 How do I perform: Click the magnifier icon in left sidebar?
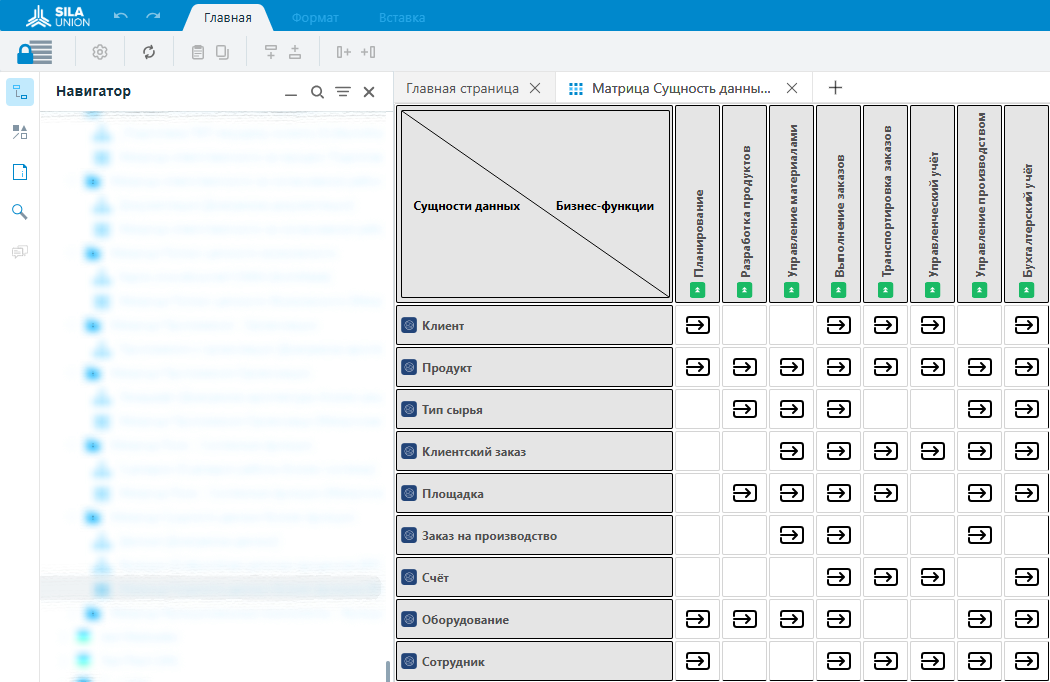pyautogui.click(x=19, y=212)
